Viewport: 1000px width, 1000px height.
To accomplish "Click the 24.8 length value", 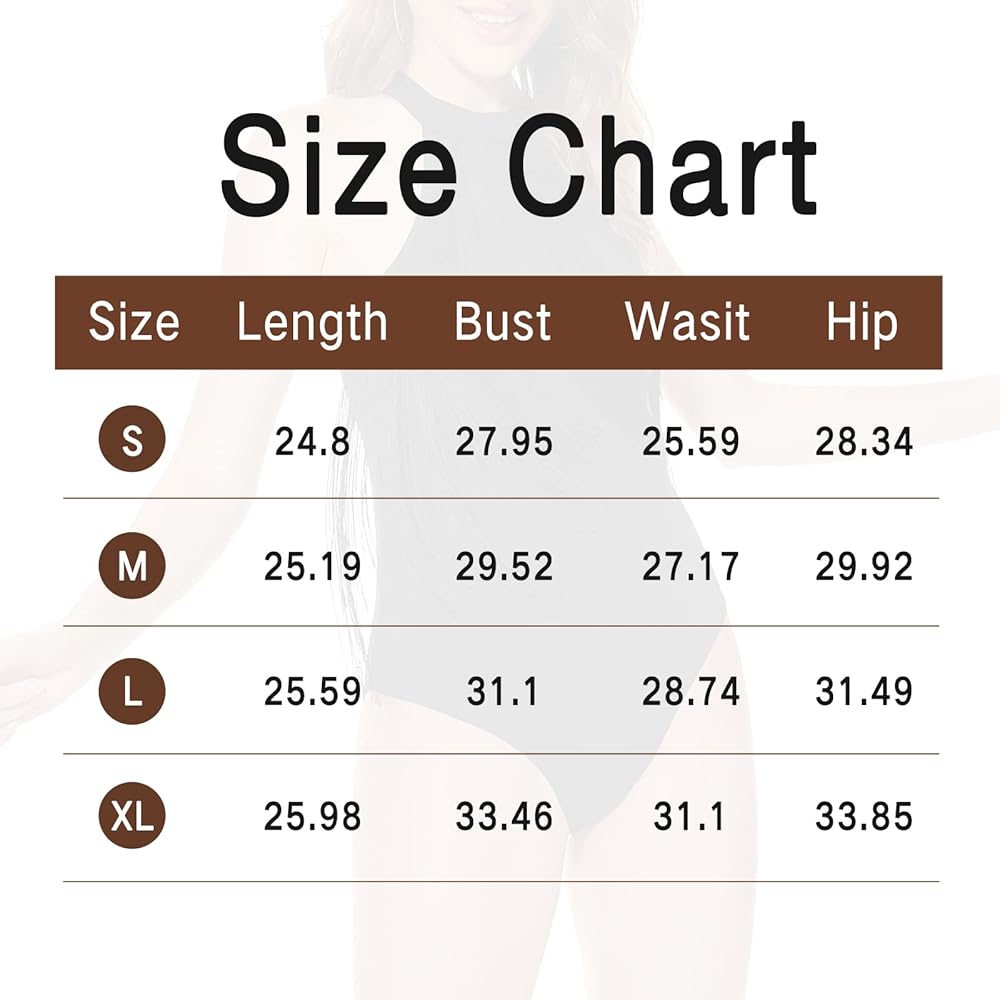I will coord(313,441).
